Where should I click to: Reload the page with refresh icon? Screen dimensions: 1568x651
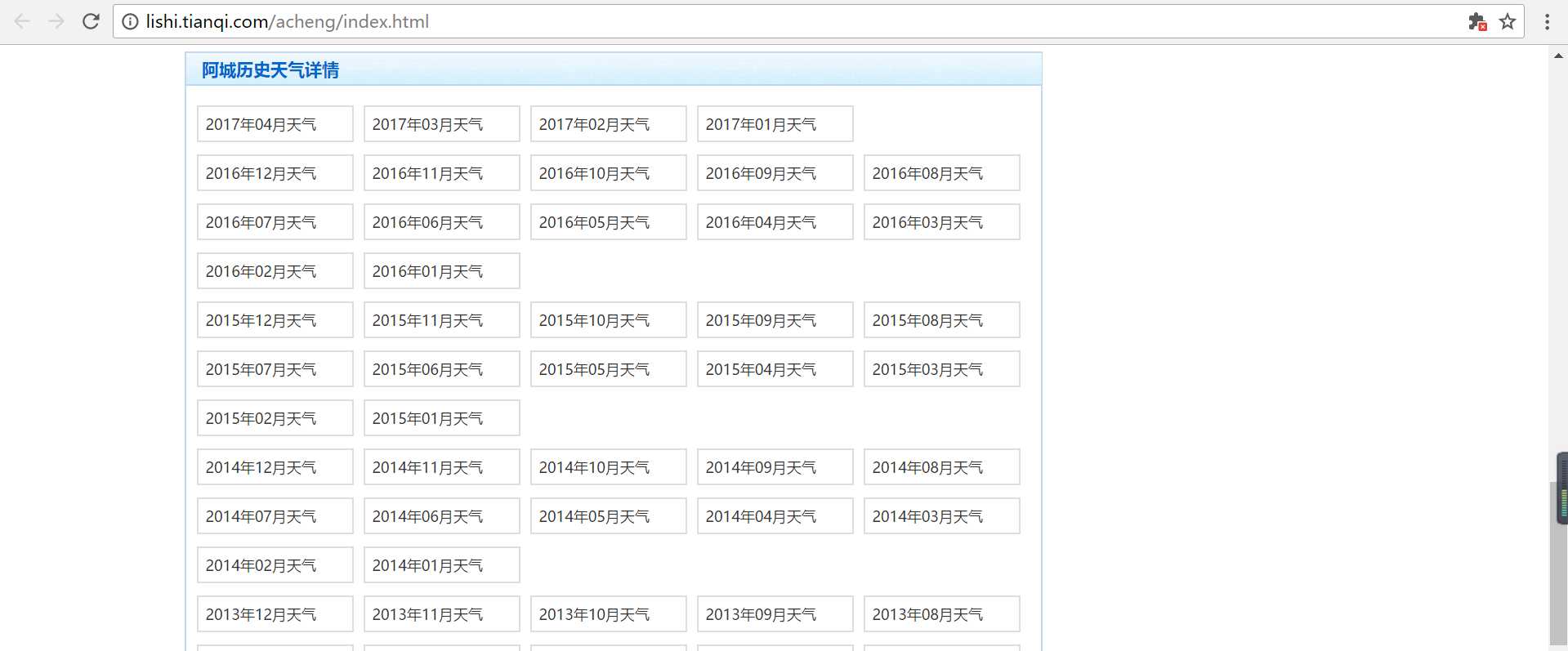[91, 21]
